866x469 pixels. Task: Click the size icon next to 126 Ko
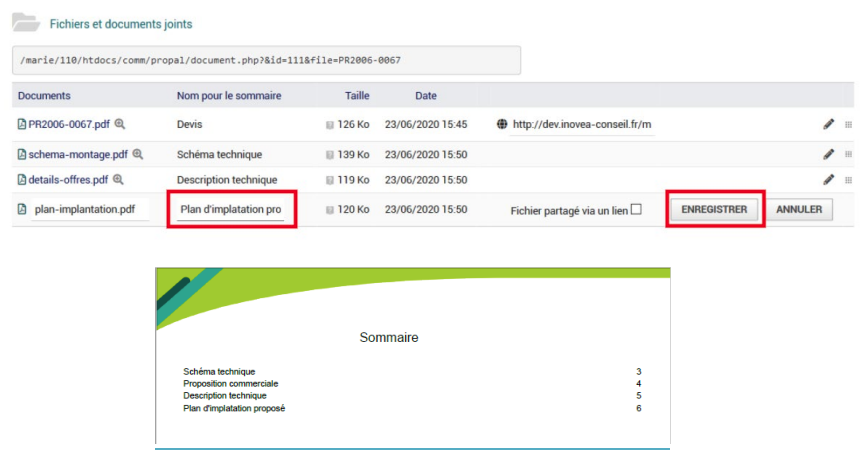click(330, 125)
